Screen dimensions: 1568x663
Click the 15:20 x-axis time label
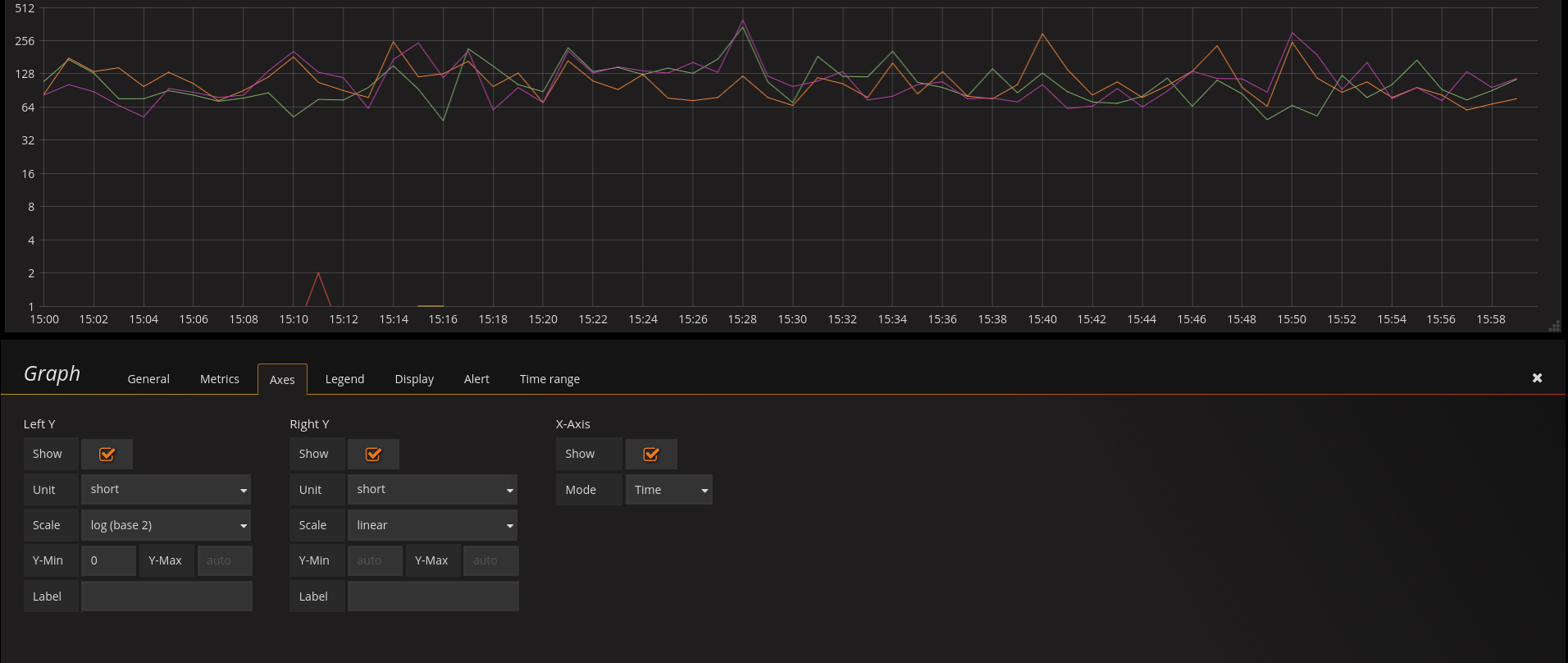543,319
